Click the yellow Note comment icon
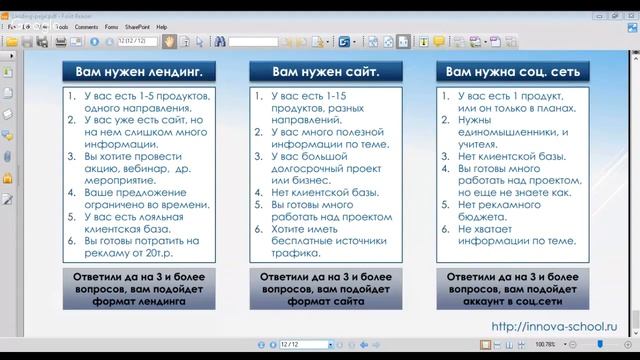Viewport: 640px width, 360px height. tap(439, 42)
